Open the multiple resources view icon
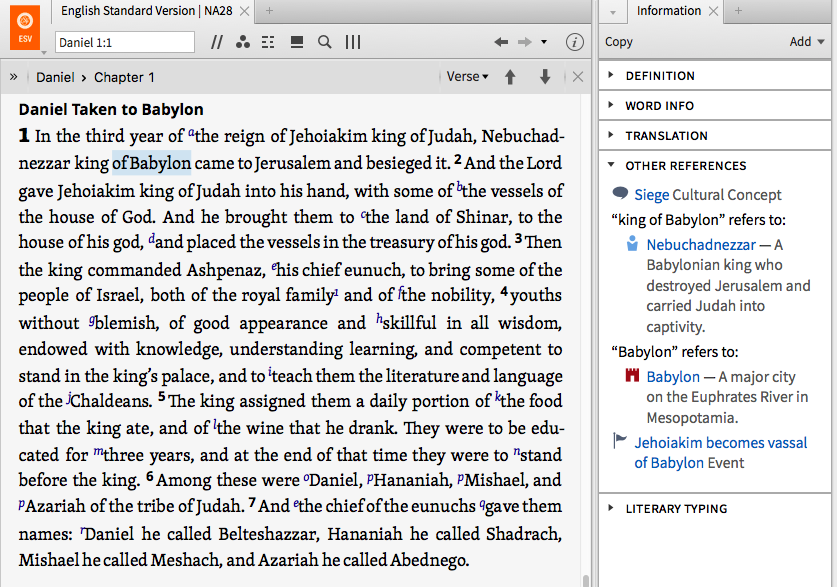The height and width of the screenshot is (587, 837). (x=297, y=42)
